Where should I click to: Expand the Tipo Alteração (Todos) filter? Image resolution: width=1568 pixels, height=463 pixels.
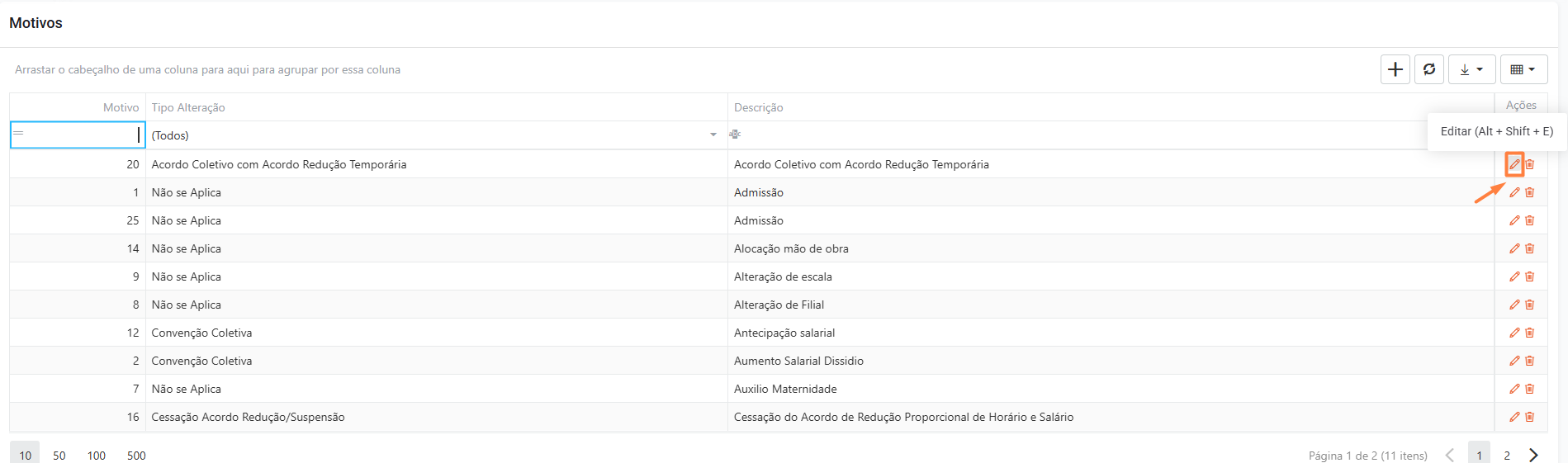point(713,135)
